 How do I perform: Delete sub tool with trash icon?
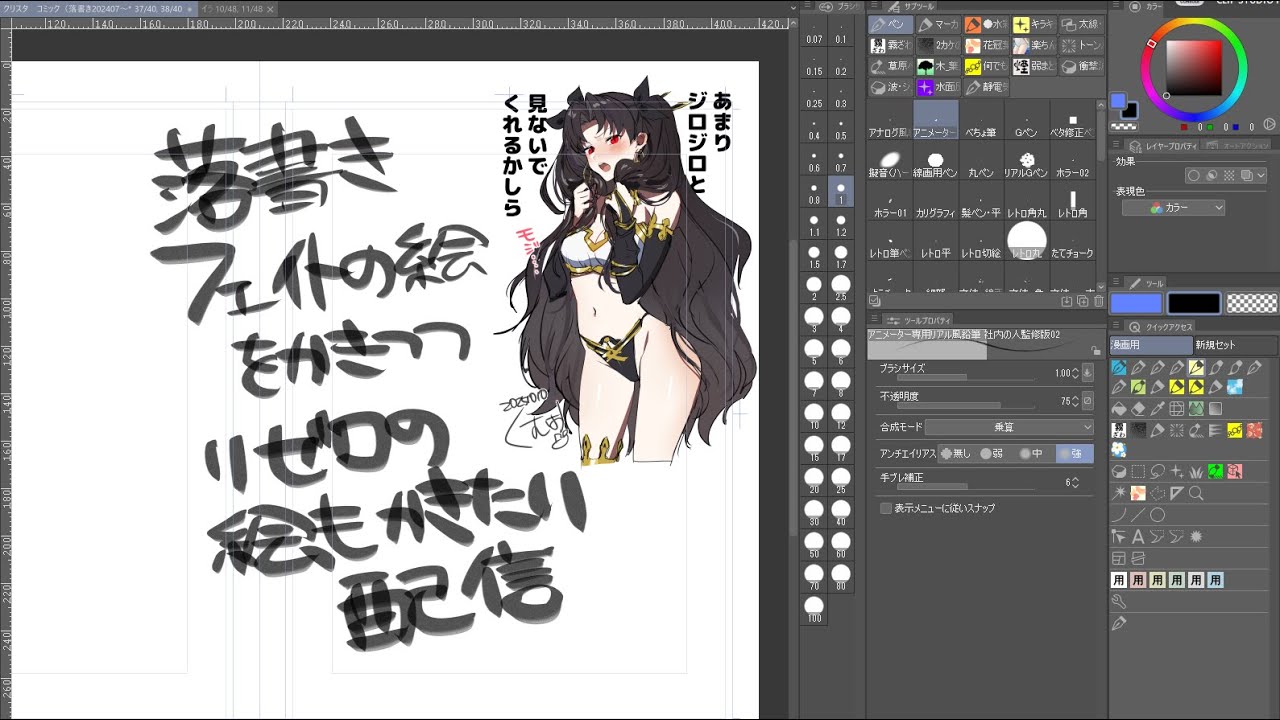(1099, 301)
